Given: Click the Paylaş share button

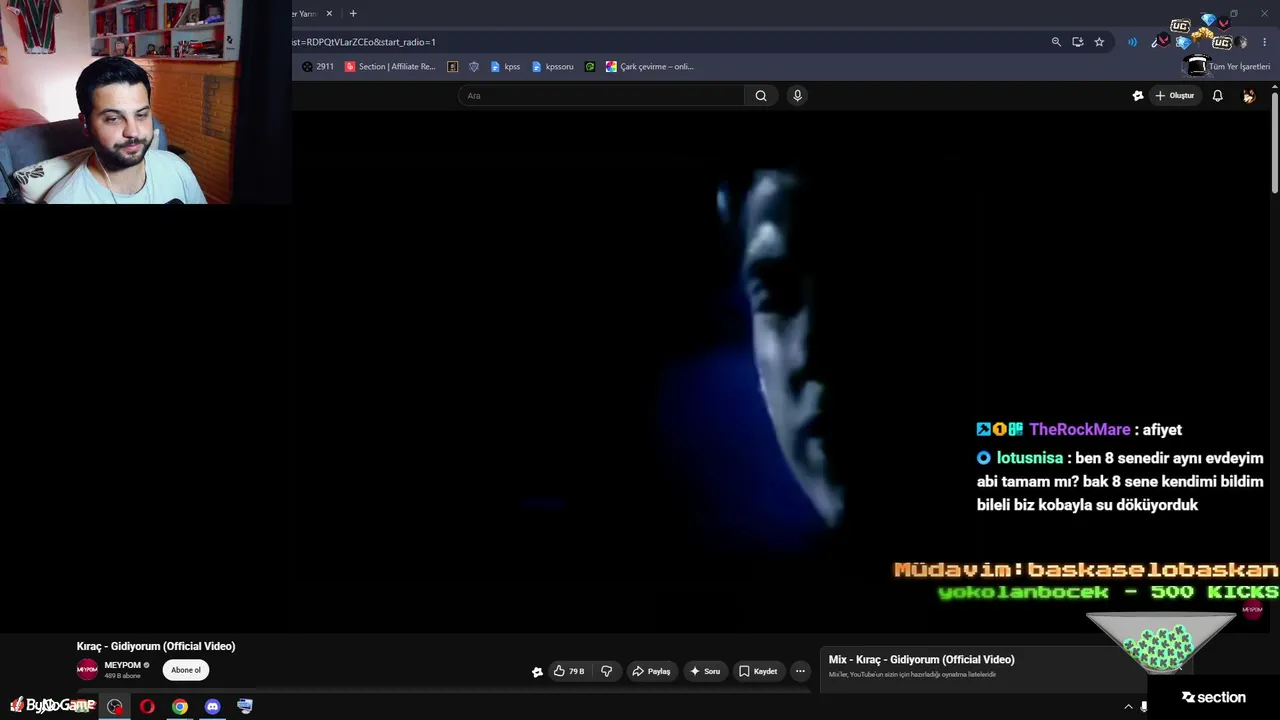Looking at the screenshot, I should (x=651, y=671).
